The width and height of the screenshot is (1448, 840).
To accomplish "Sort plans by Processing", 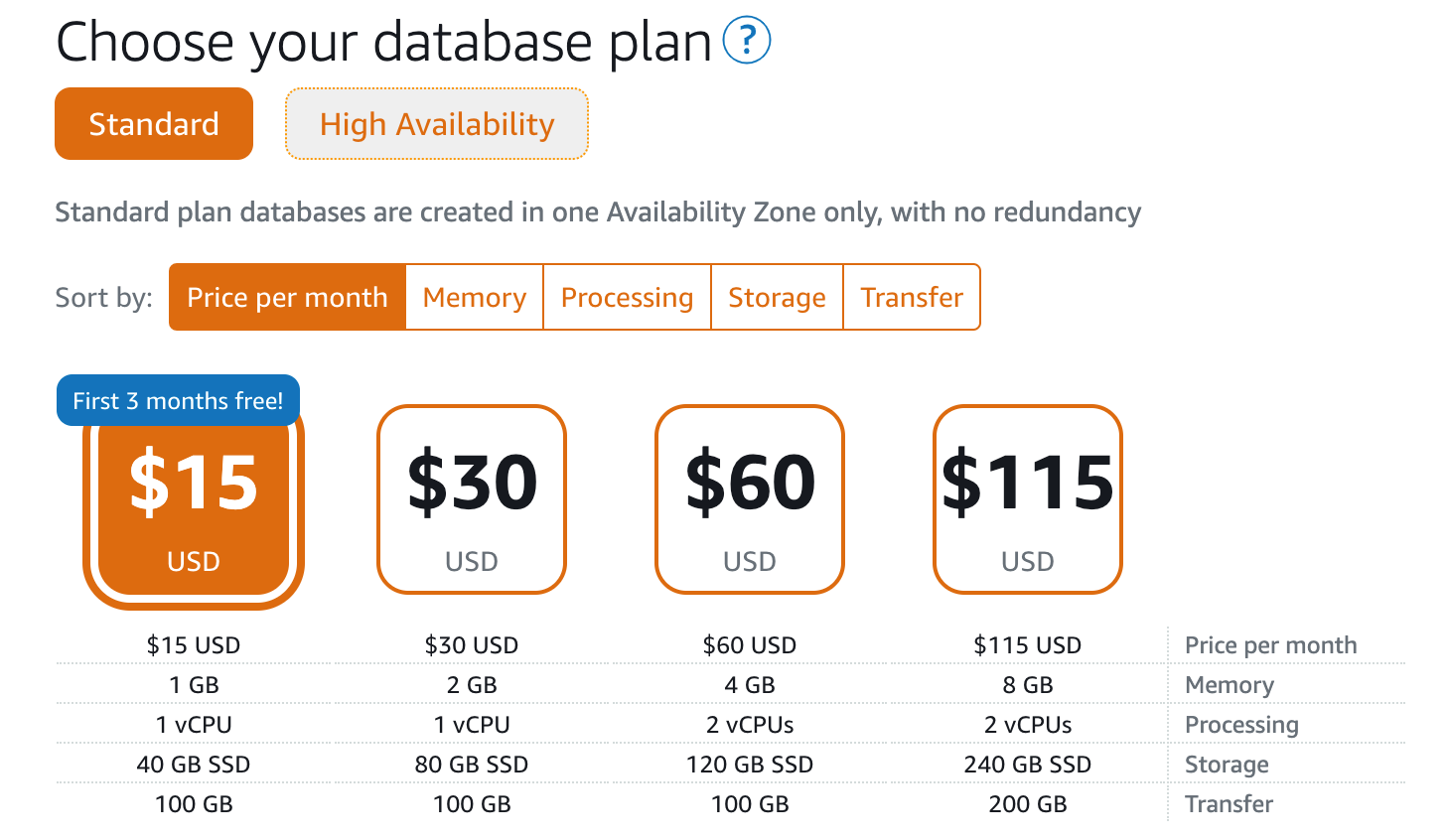I will 627,297.
